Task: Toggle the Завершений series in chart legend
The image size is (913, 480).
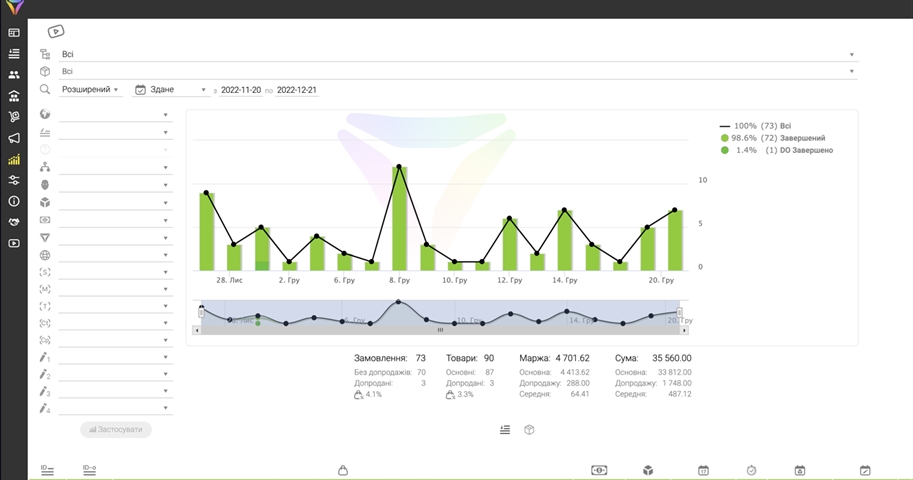Action: (778, 138)
